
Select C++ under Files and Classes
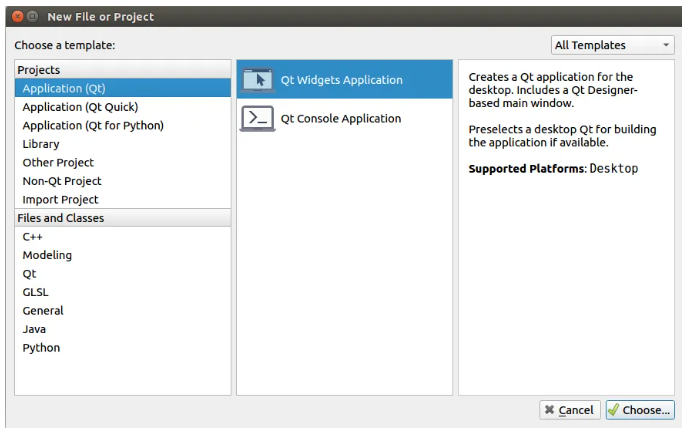point(123,237)
